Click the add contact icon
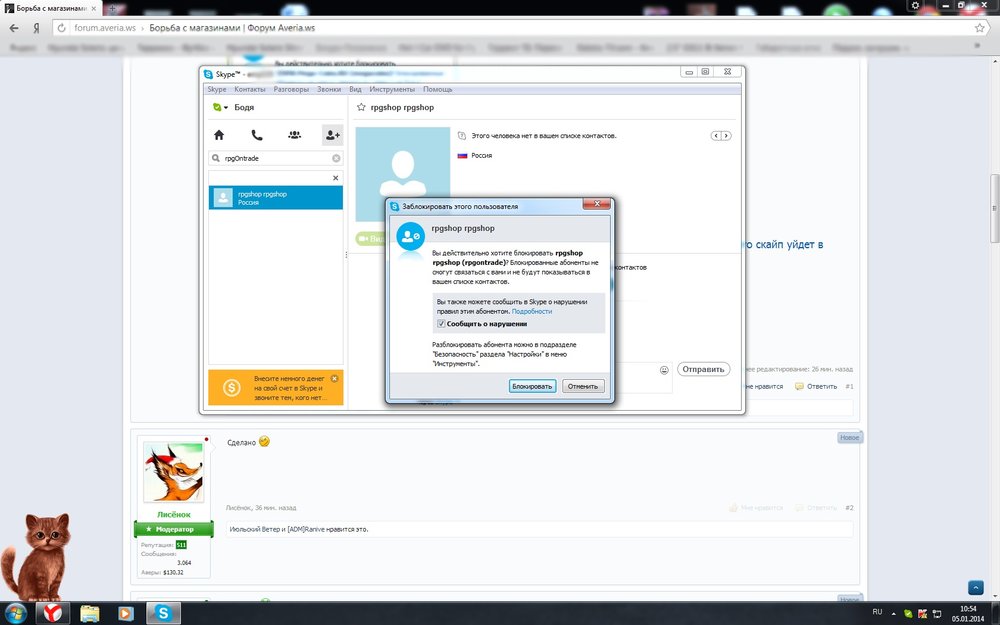Image resolution: width=1000 pixels, height=625 pixels. [331, 134]
